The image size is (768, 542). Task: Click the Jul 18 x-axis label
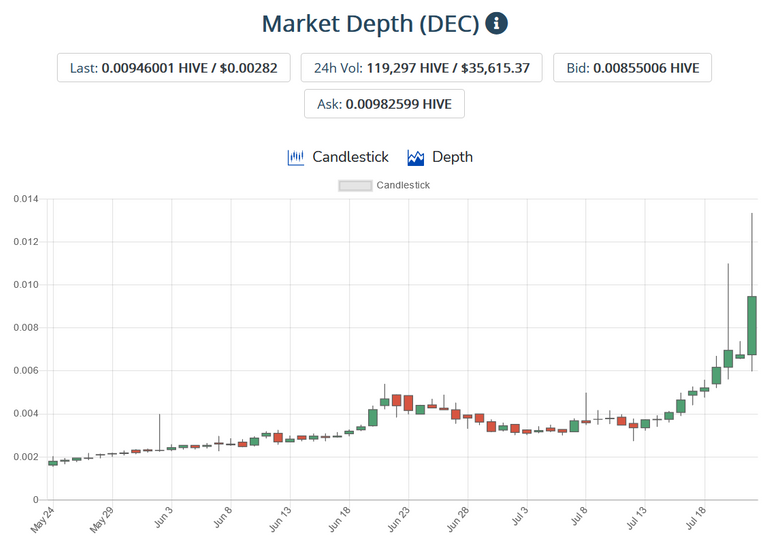point(696,518)
